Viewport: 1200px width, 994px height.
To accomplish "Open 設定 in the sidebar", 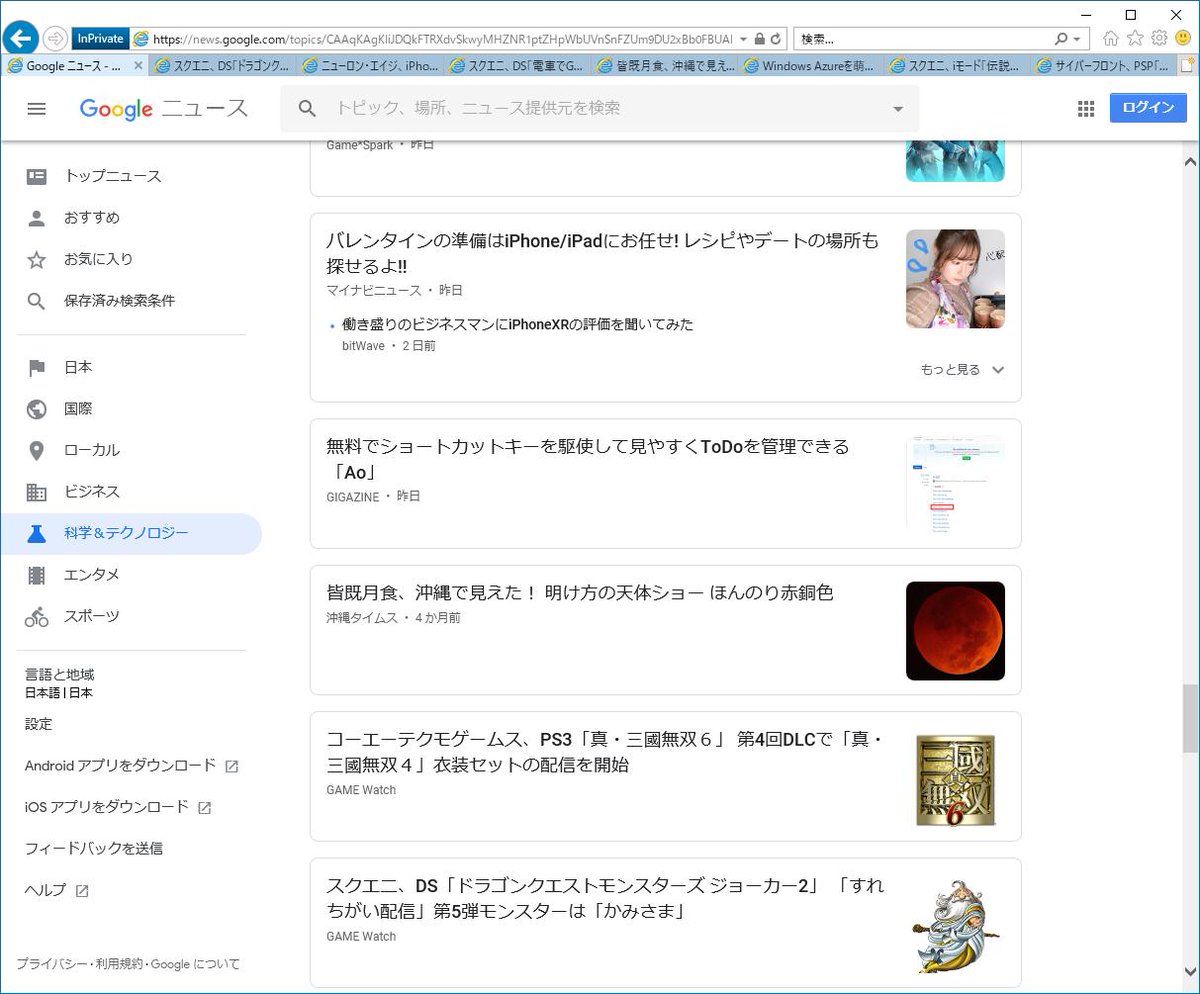I will pos(39,724).
